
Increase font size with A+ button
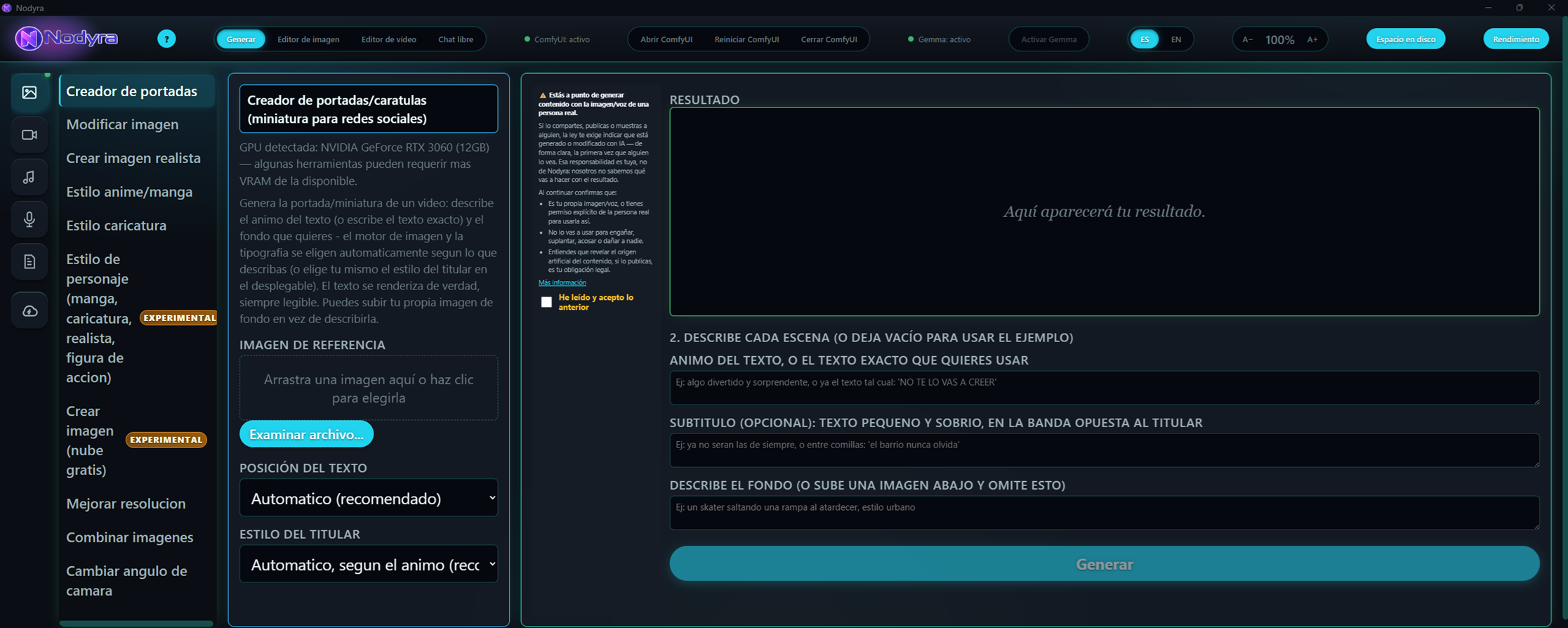(1312, 39)
